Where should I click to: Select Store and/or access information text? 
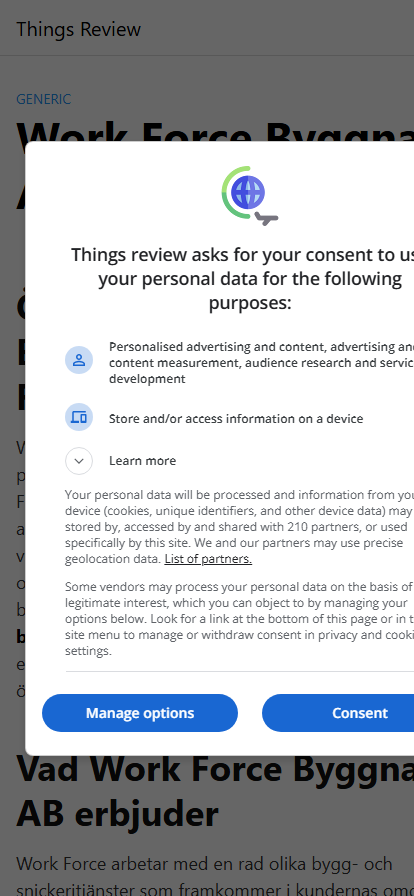236,419
